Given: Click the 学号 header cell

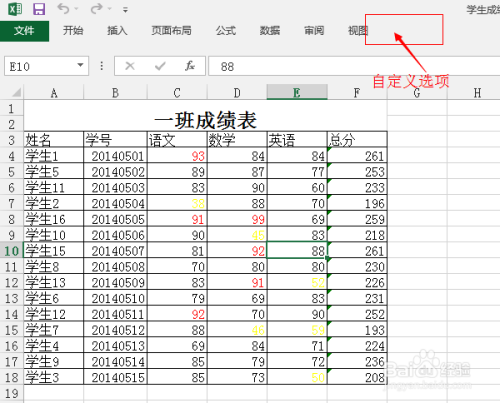Looking at the screenshot, I should tap(115, 140).
